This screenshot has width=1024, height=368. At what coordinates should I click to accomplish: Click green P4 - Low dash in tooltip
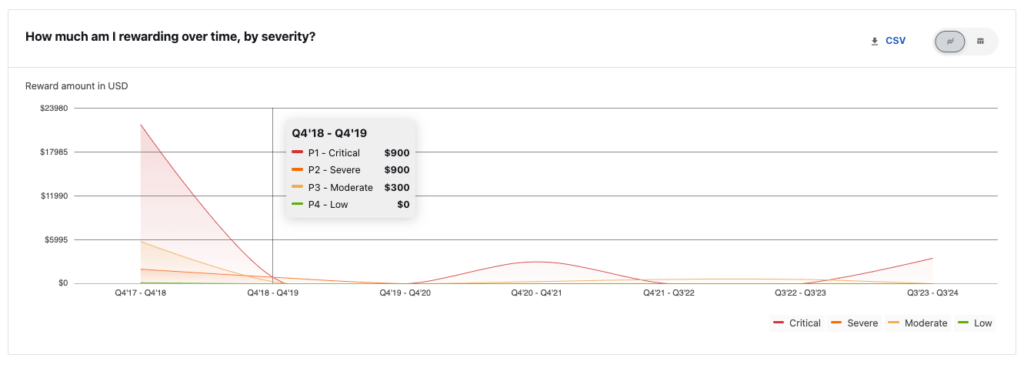tap(297, 204)
